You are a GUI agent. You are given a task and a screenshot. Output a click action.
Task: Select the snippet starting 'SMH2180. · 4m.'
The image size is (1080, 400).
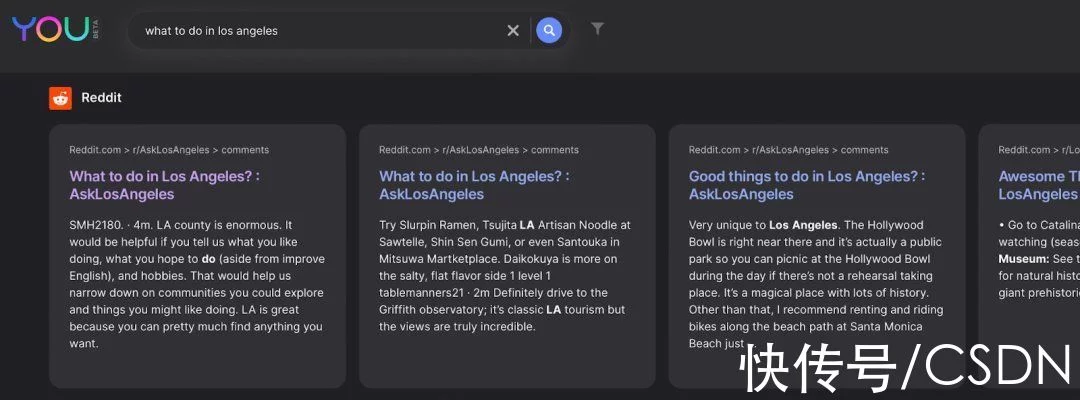(197, 284)
